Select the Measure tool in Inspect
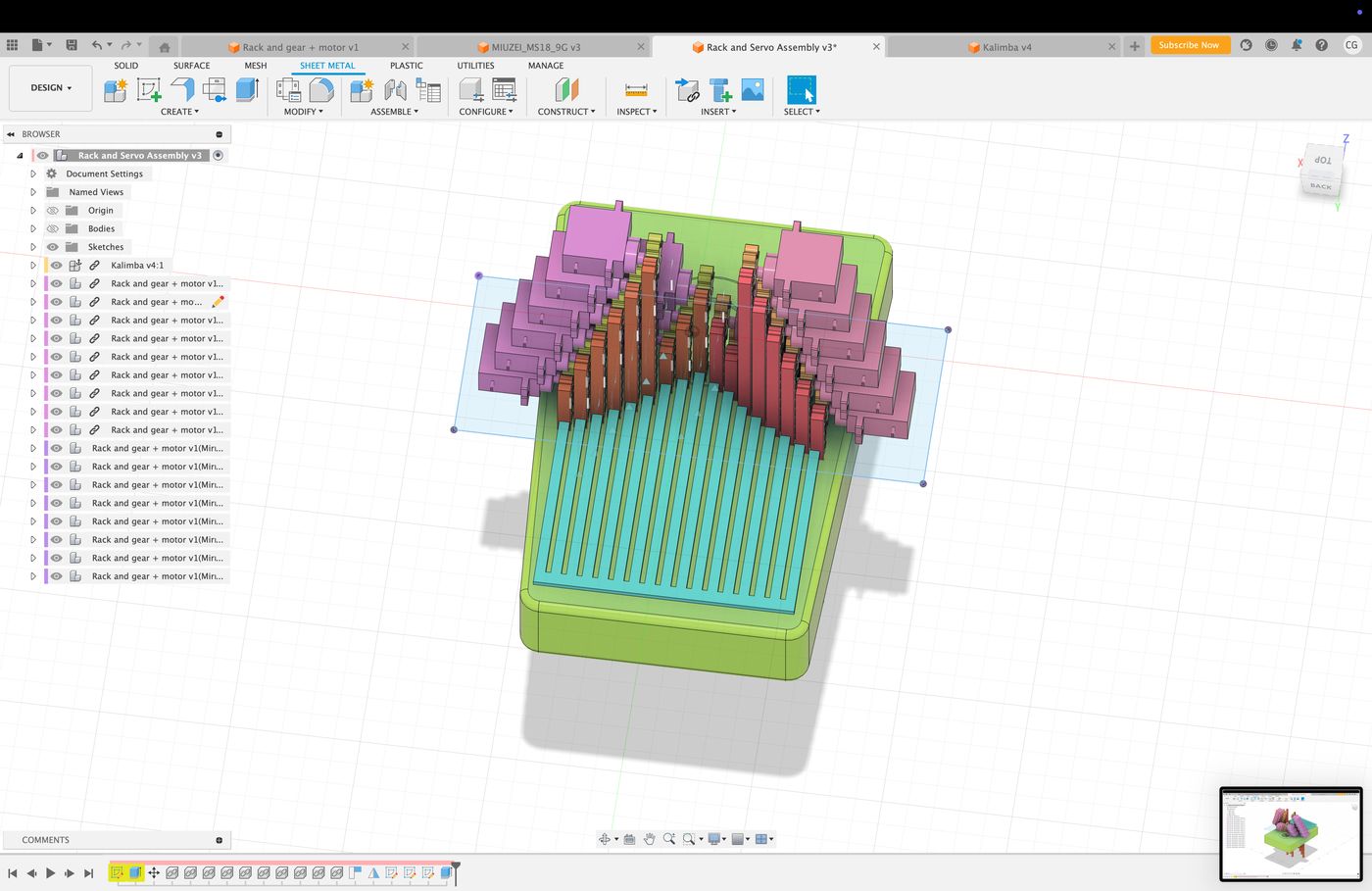 click(x=636, y=90)
